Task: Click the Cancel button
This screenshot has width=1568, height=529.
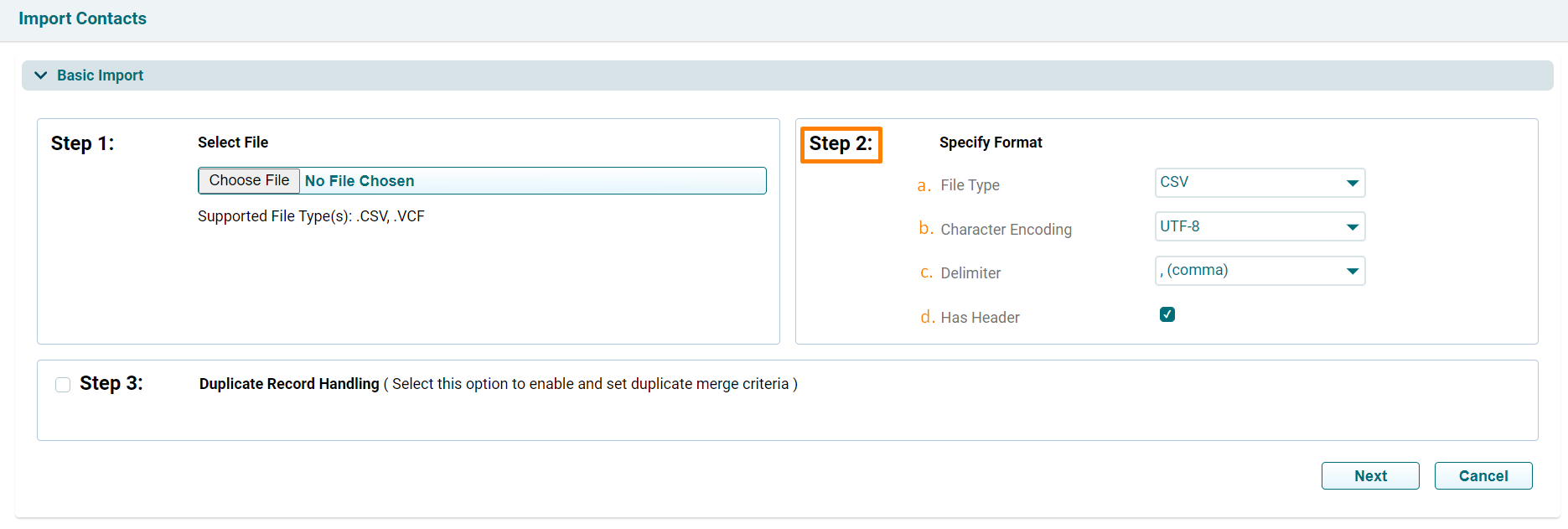Action: click(x=1483, y=476)
